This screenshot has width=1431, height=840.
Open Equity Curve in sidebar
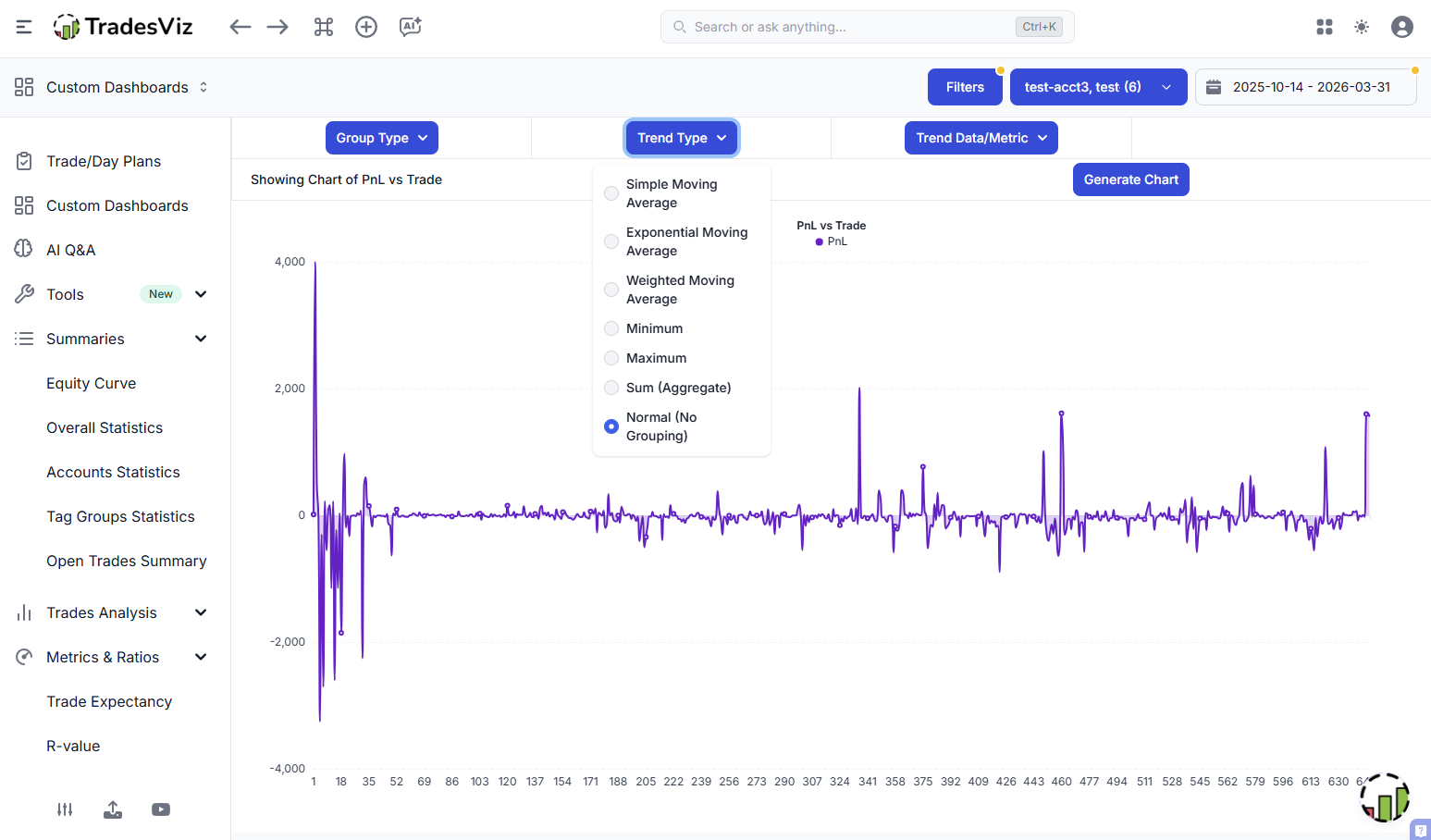(91, 383)
